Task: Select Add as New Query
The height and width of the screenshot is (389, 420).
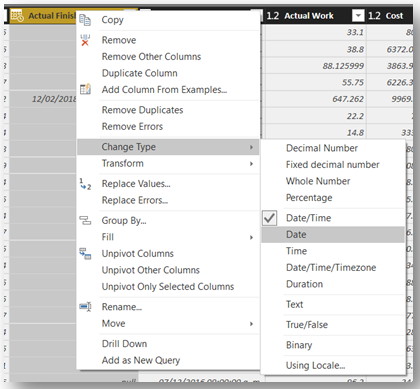Action: pos(168,360)
